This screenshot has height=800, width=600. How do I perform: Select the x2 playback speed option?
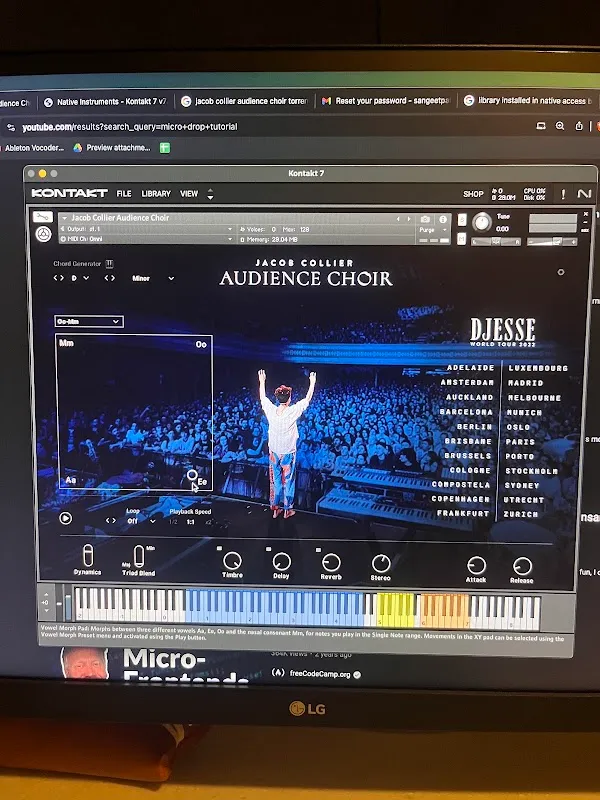point(208,522)
